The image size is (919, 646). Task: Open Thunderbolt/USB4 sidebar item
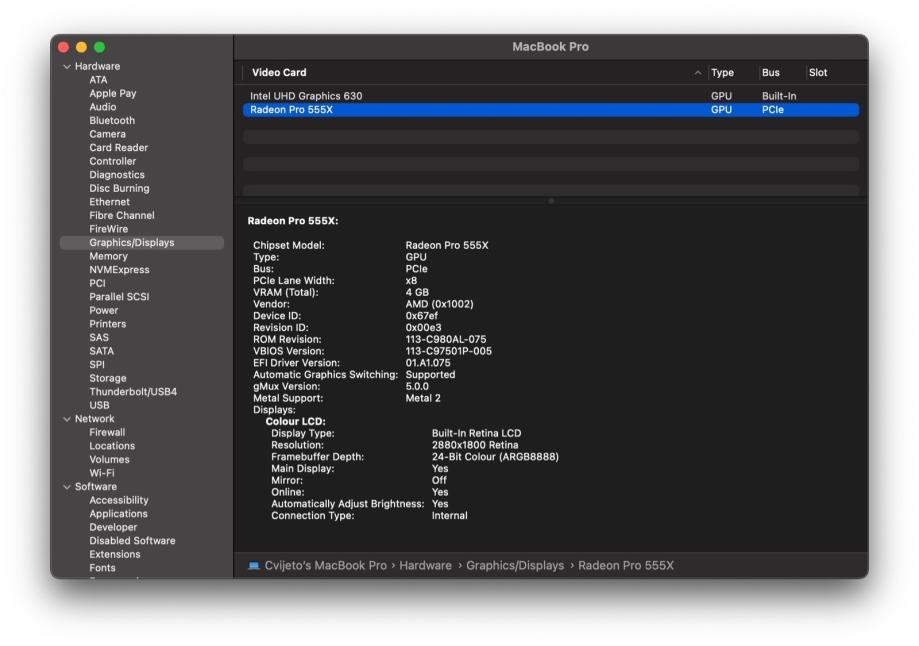133,392
